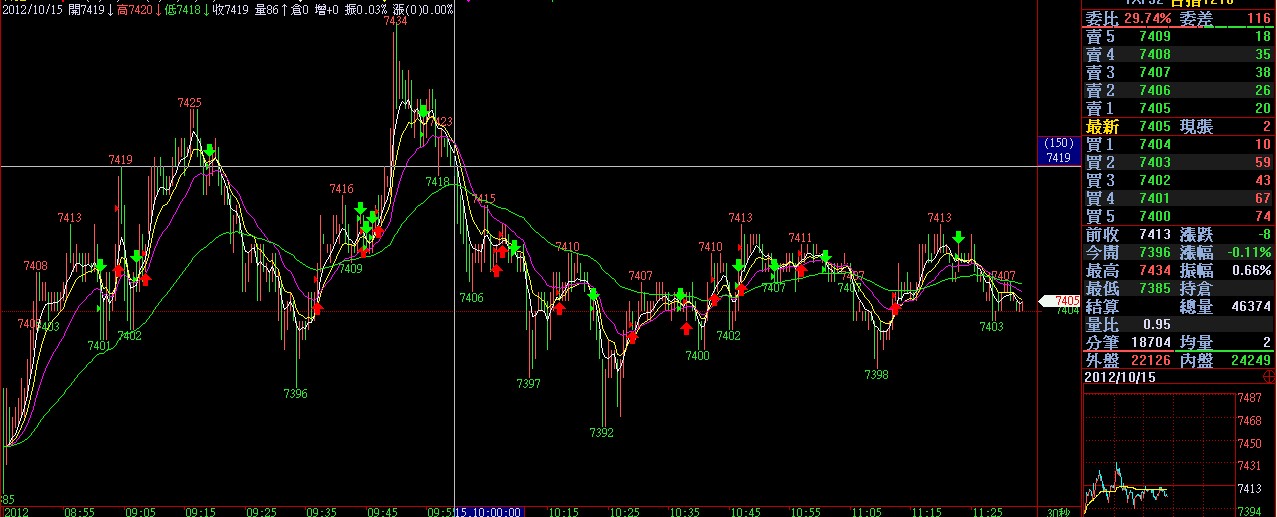Click the 委比 29.74% value

[1147, 18]
